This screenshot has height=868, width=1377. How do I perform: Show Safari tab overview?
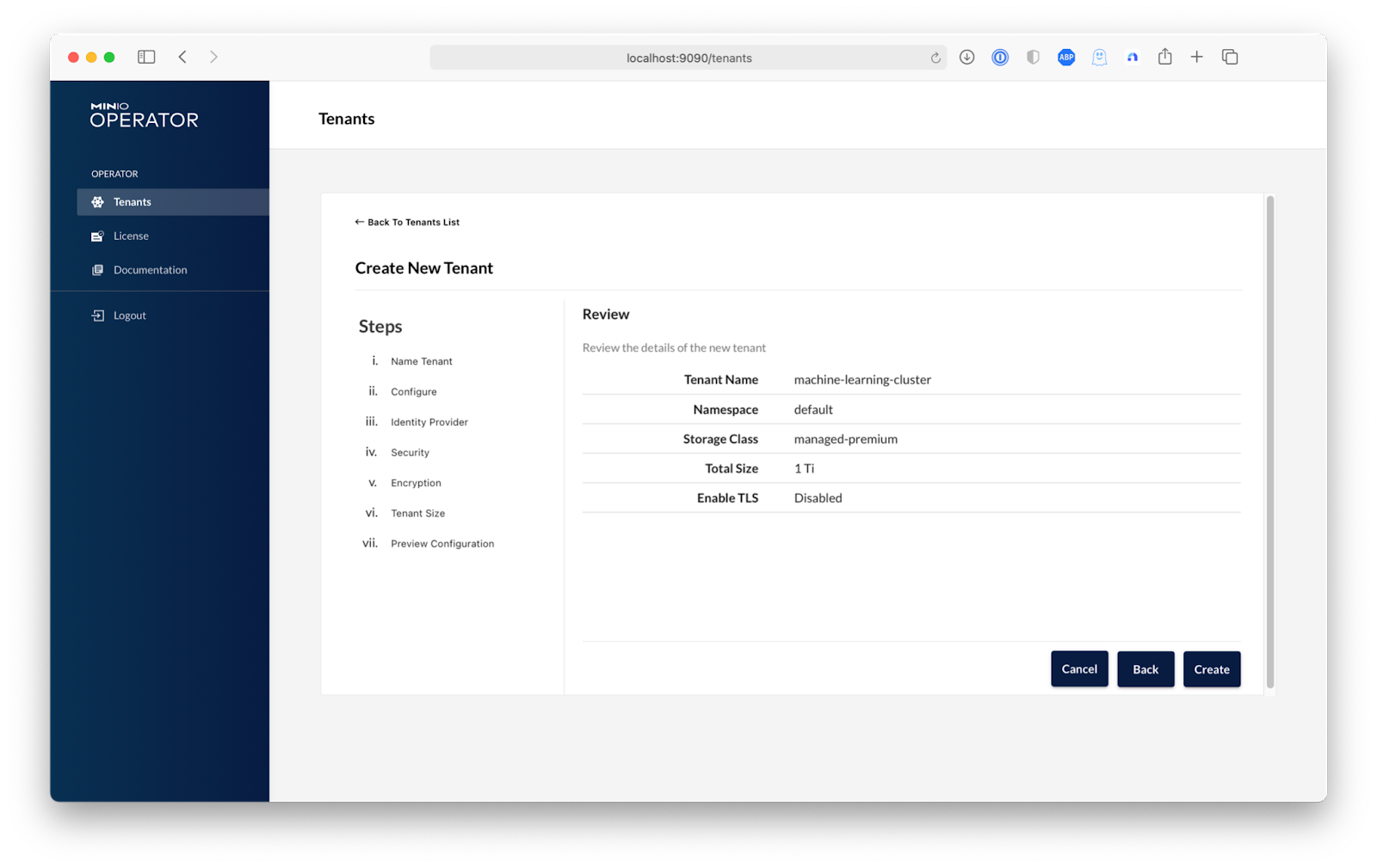(1230, 57)
